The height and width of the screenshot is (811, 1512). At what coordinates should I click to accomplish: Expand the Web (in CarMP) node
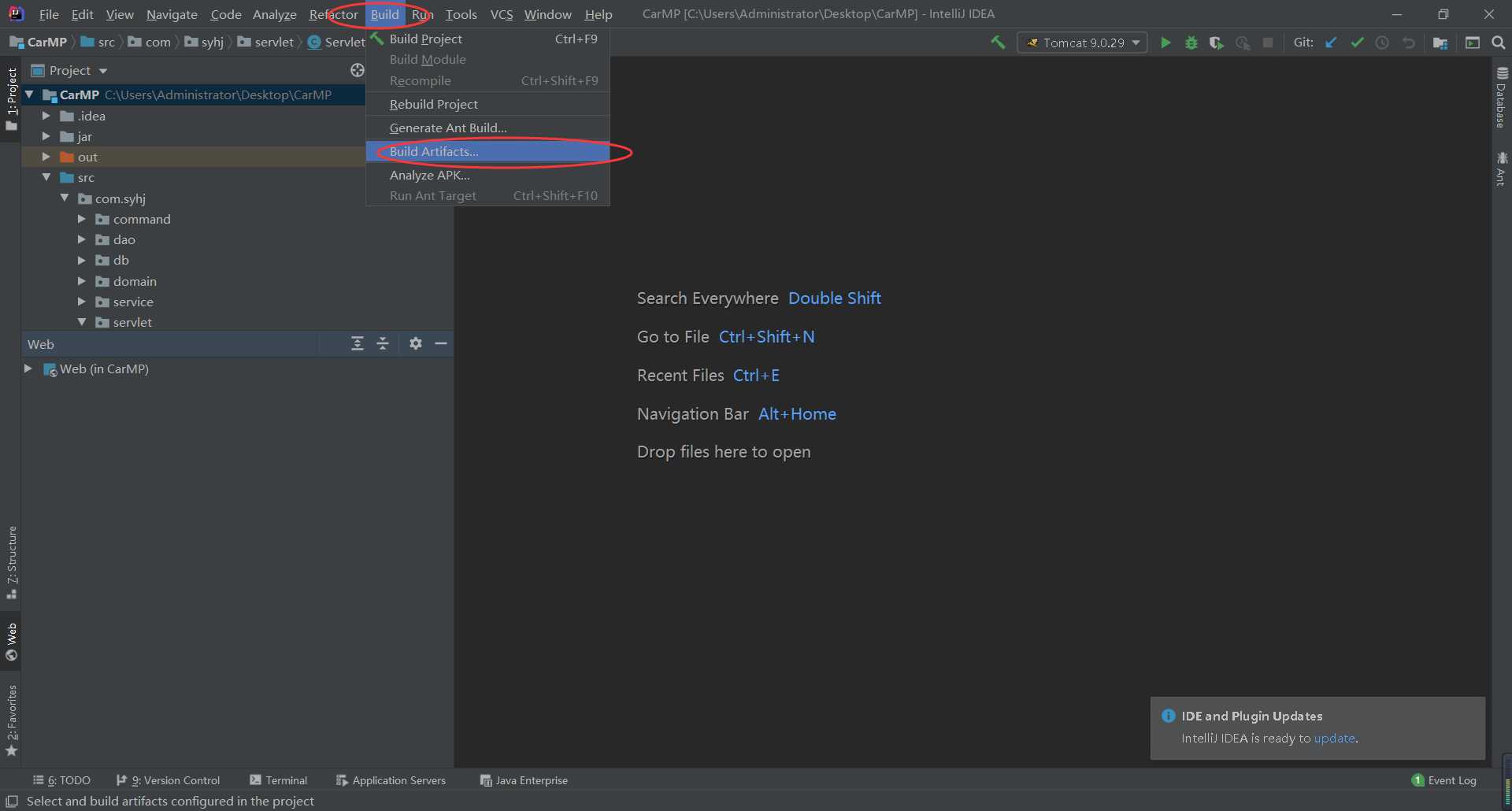28,368
